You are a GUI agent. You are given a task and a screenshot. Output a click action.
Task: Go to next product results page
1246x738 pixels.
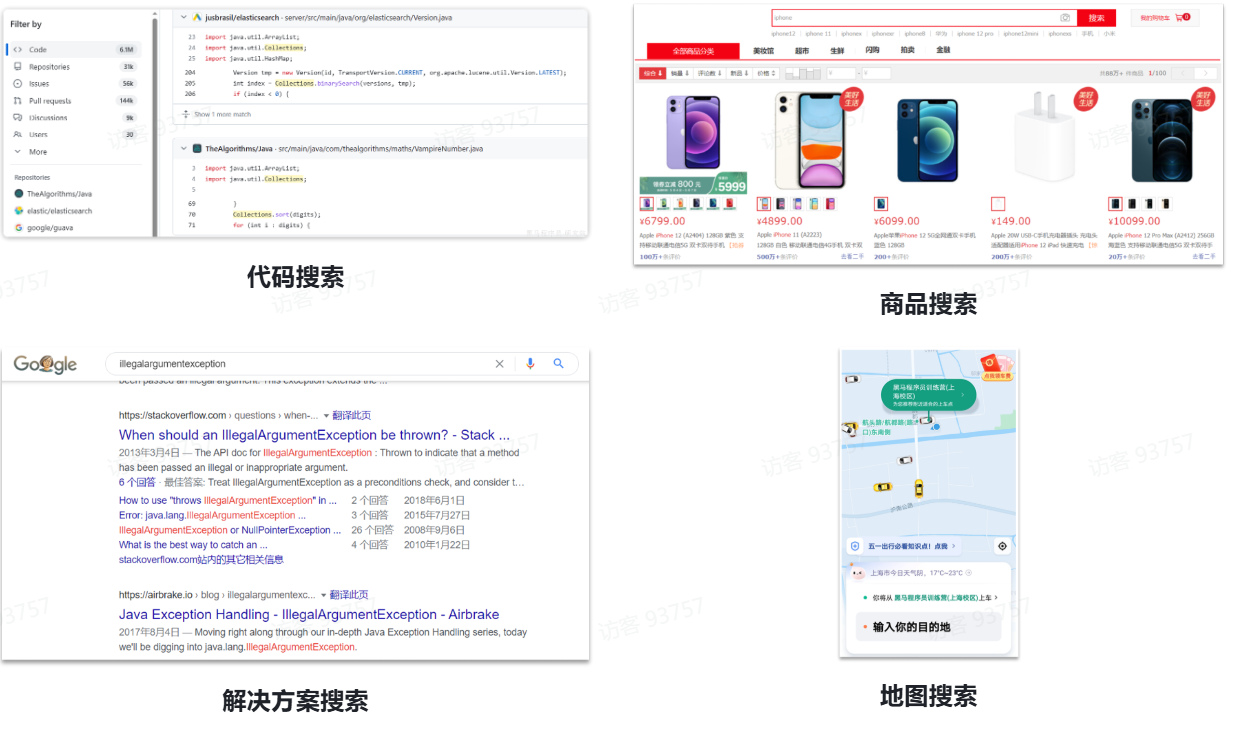1207,73
